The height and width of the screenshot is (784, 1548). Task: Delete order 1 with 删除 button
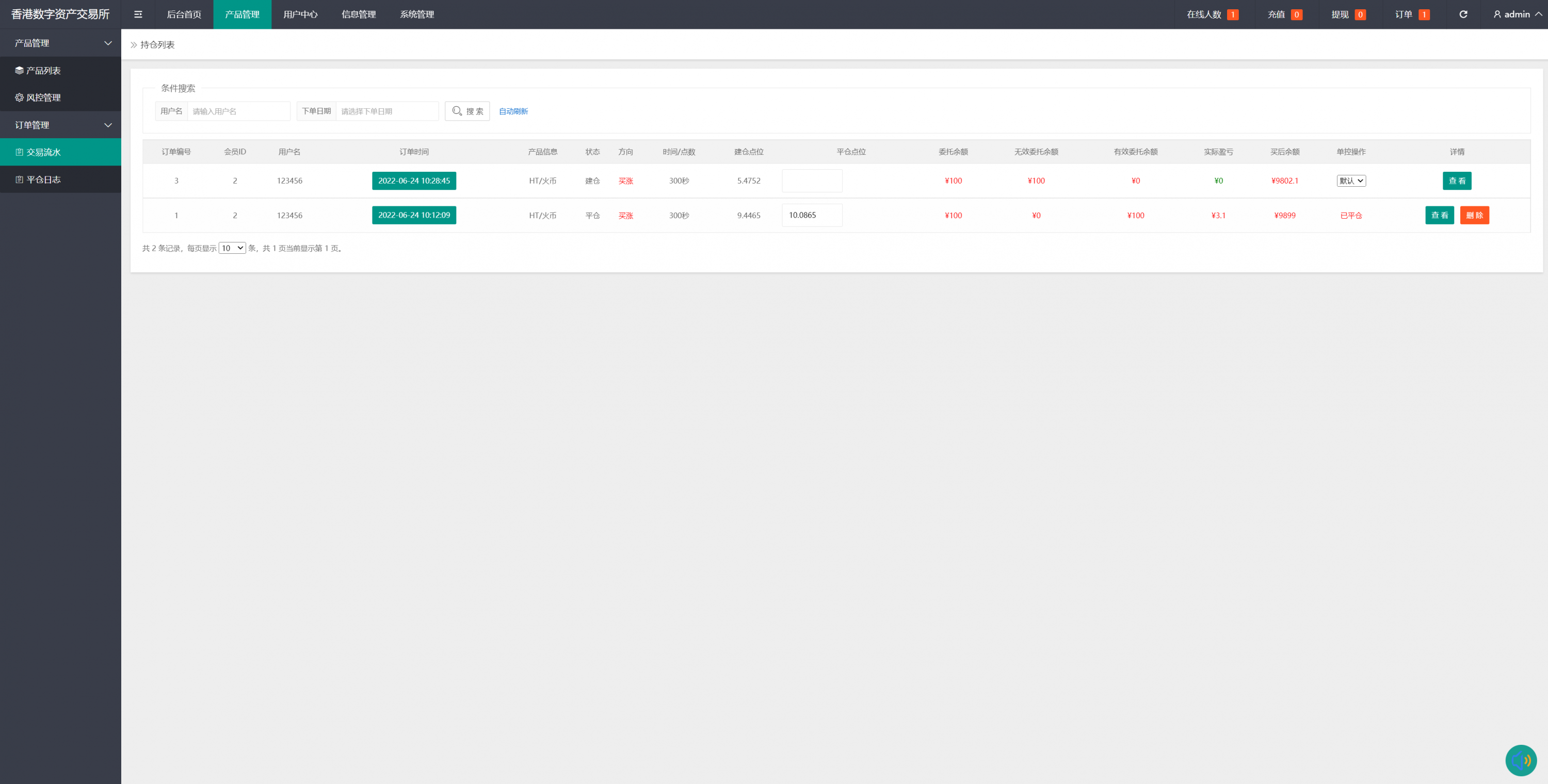click(1474, 215)
